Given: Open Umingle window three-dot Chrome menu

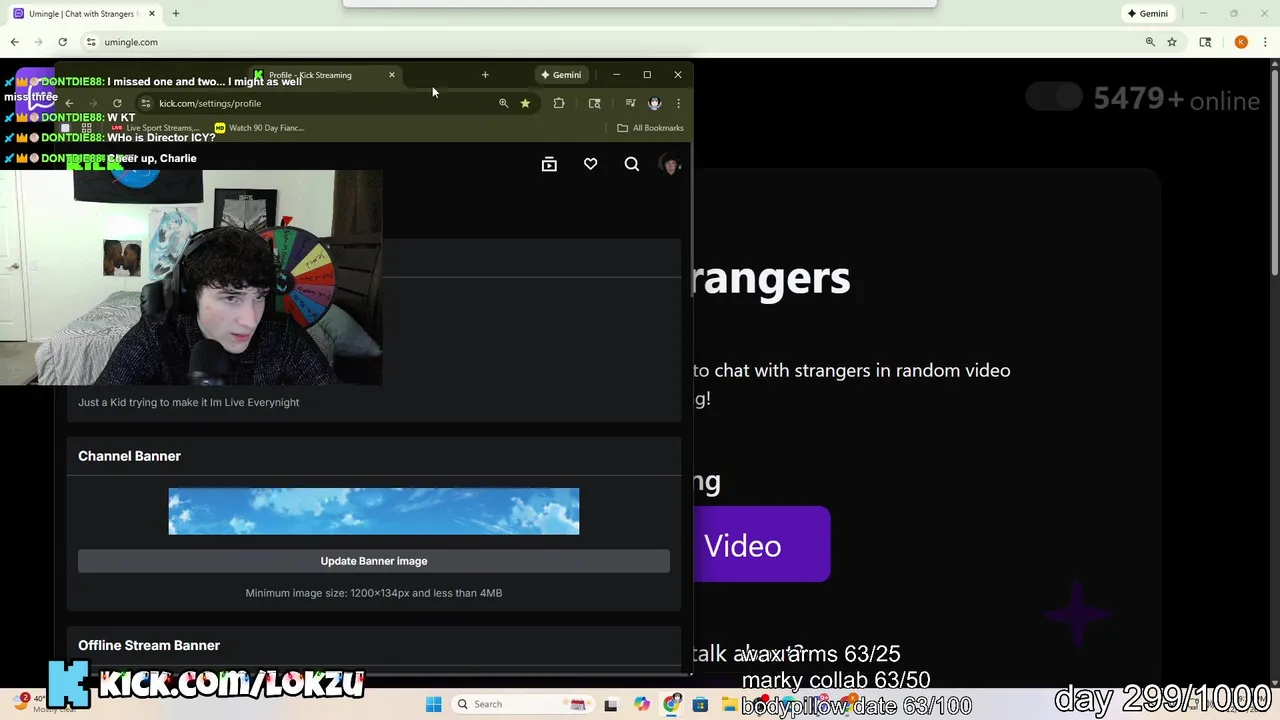Looking at the screenshot, I should tap(1265, 42).
